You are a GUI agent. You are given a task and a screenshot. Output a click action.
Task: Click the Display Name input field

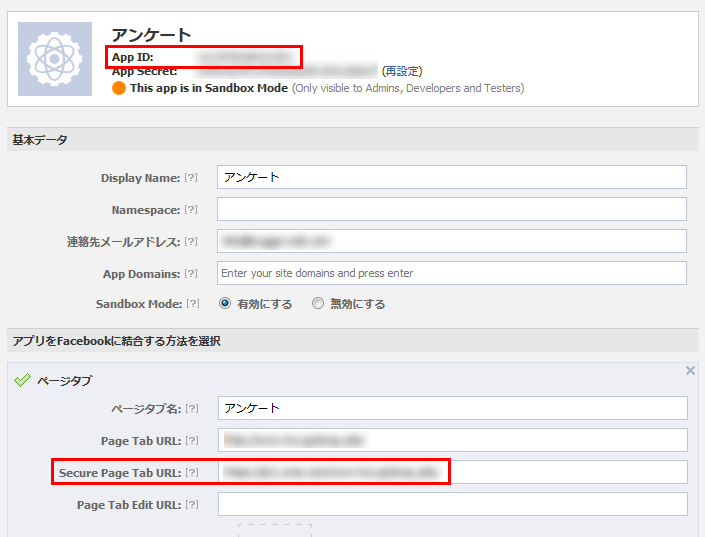click(452, 177)
